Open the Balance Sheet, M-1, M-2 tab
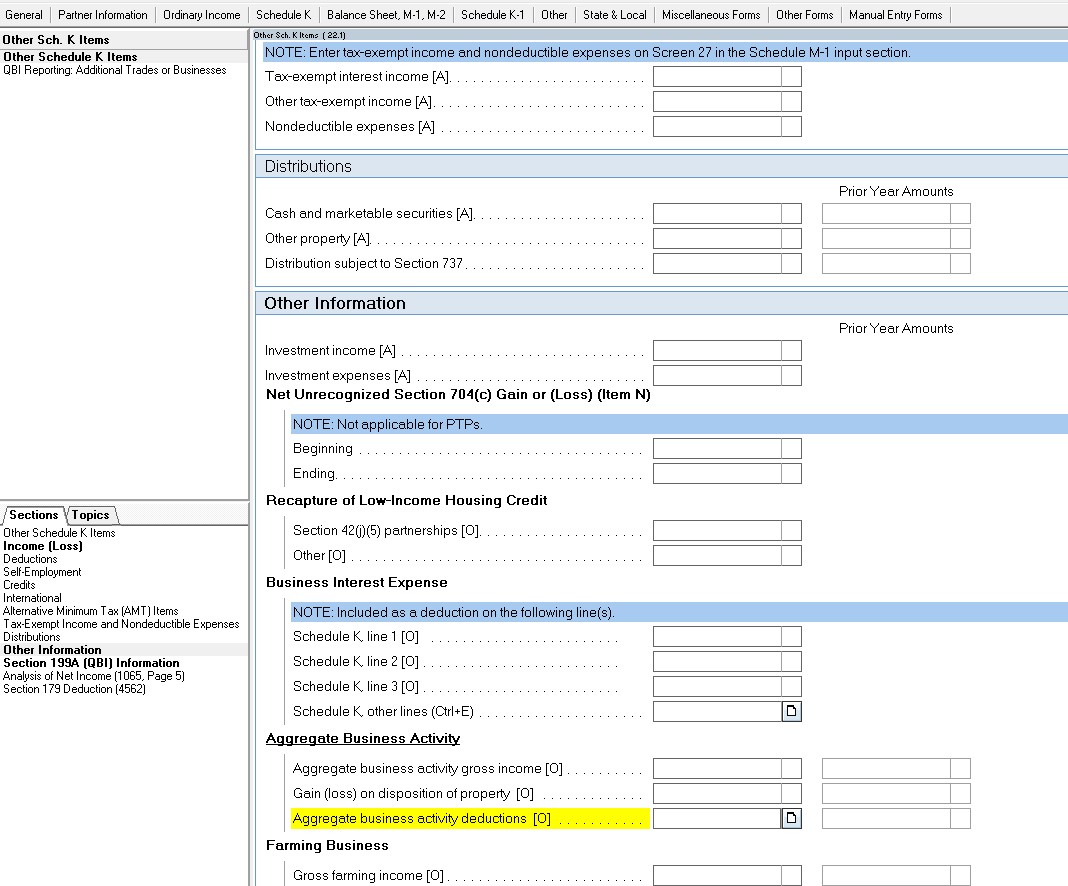Viewport: 1068px width, 886px height. tap(390, 15)
